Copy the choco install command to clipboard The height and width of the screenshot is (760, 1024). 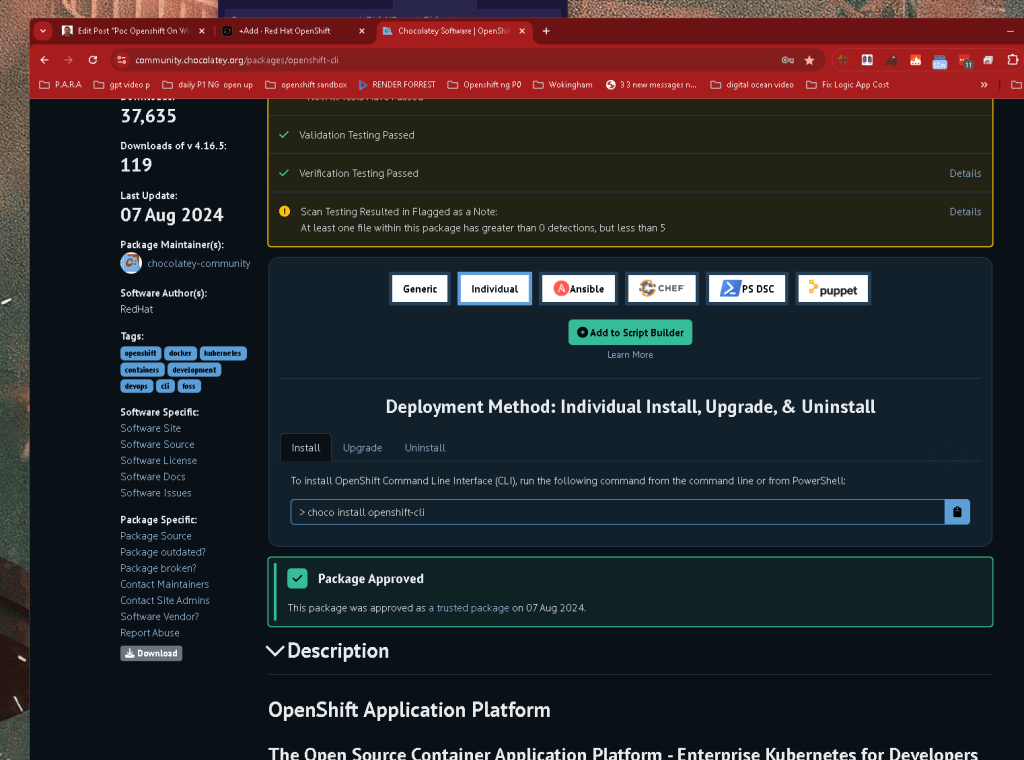[x=957, y=512]
